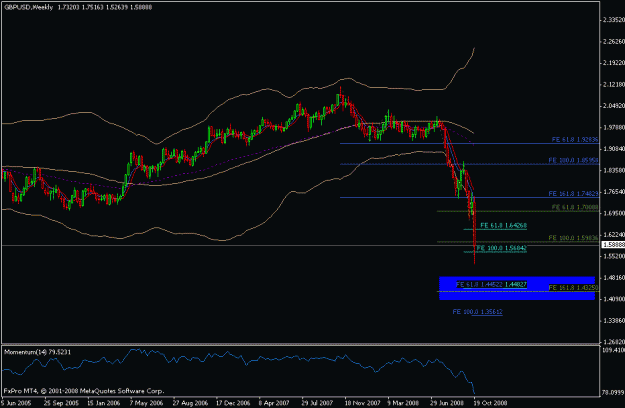Click the 19 Oct 2008 date label
Image resolution: width=625 pixels, height=408 pixels.
coord(490,403)
